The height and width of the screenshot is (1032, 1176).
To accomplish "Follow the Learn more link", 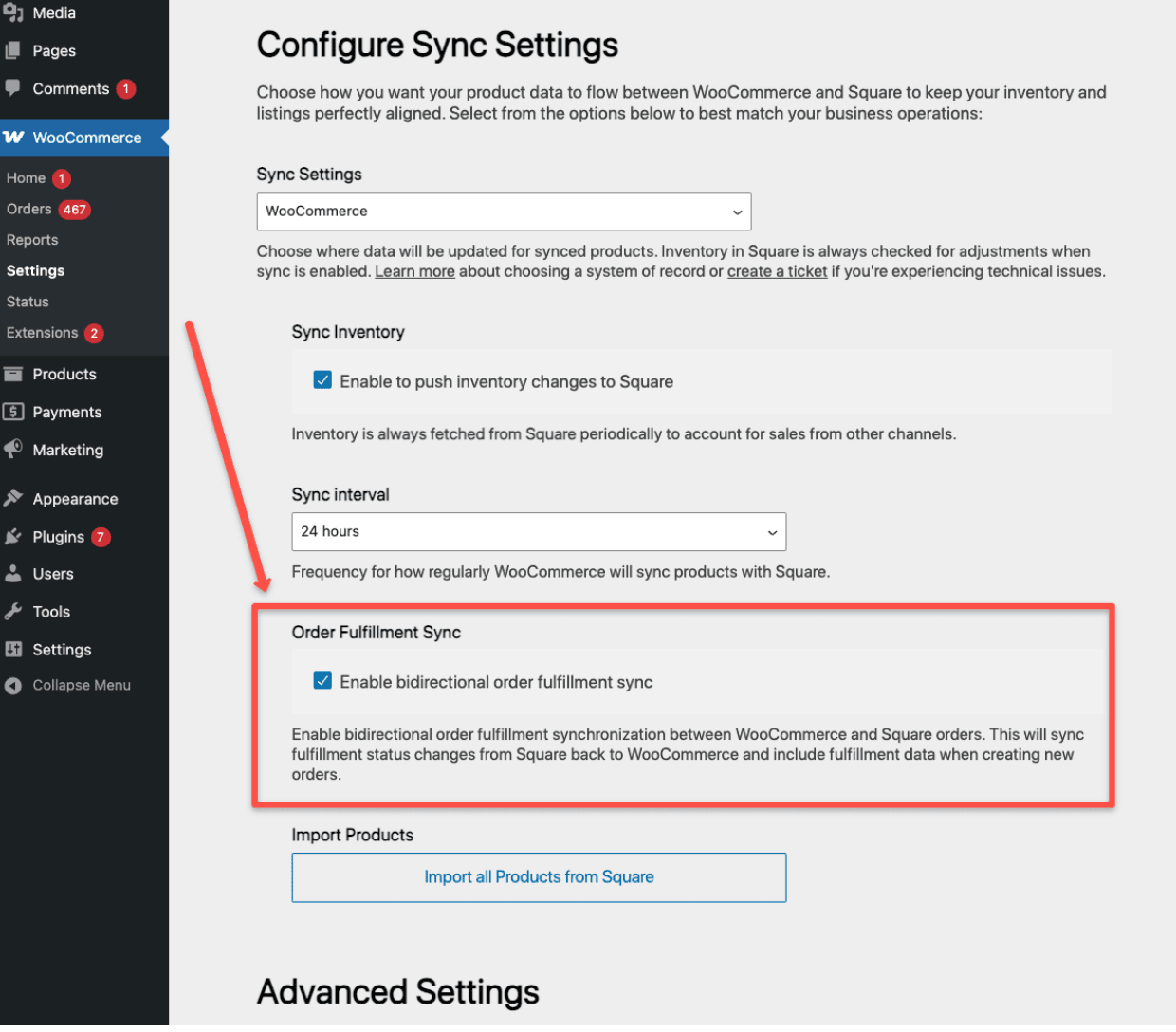I will pyautogui.click(x=414, y=271).
